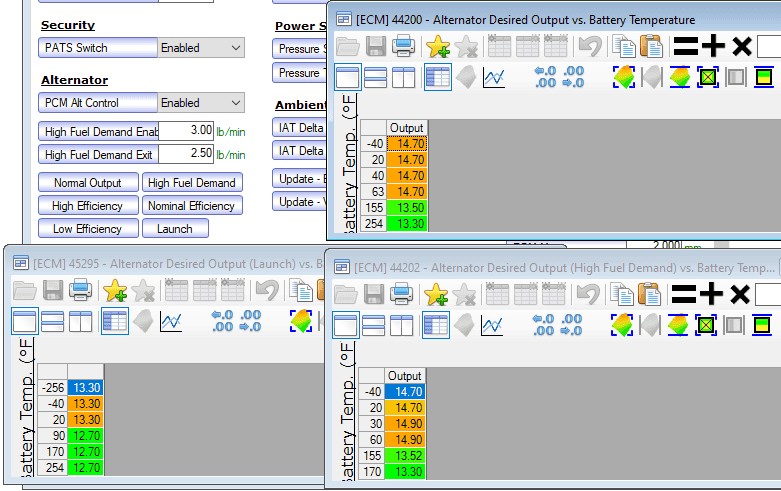781x491 pixels.
Task: Remove favorite star in 44200 window
Action: tap(466, 46)
